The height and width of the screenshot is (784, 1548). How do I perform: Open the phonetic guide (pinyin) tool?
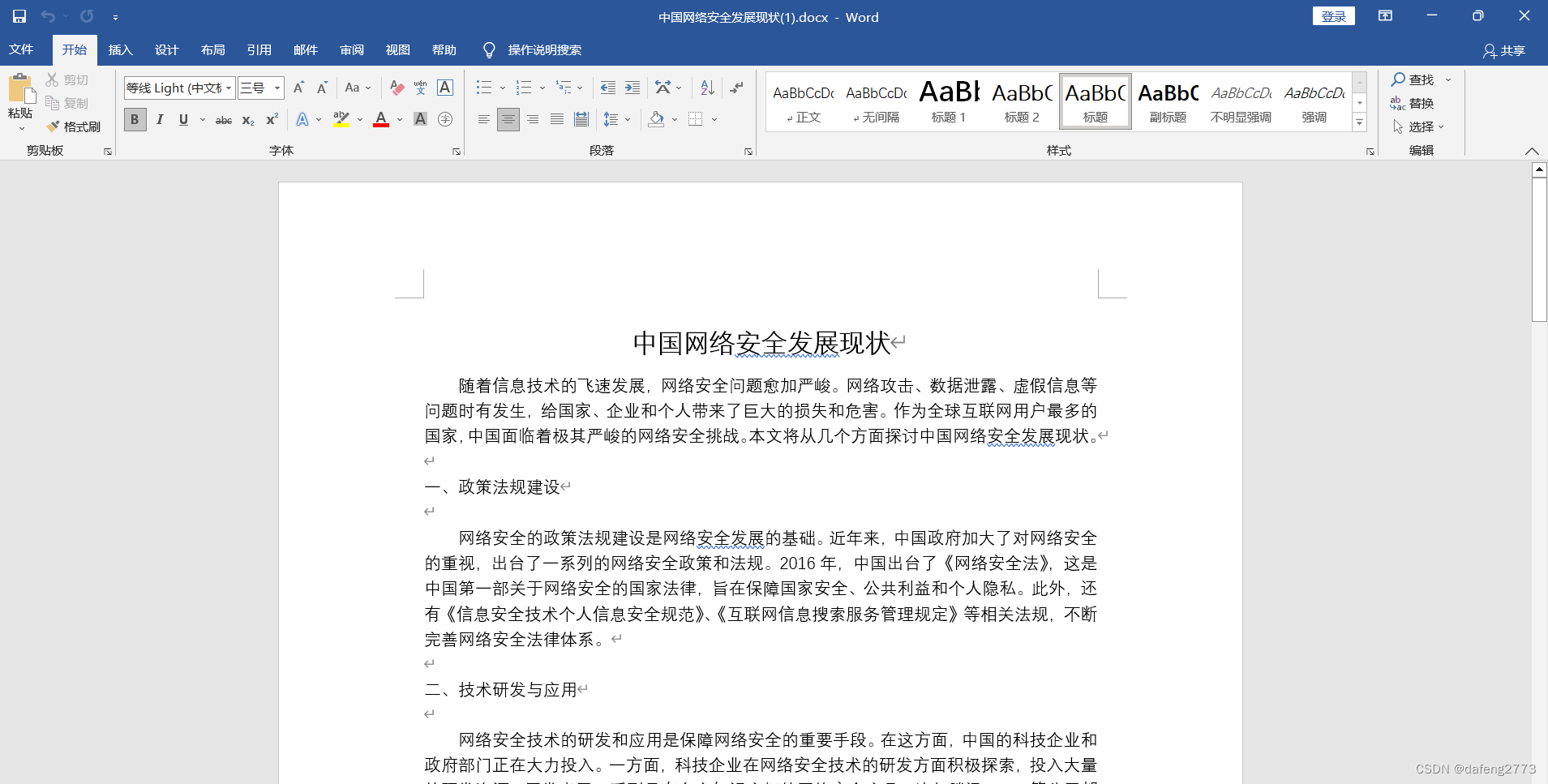[x=420, y=88]
